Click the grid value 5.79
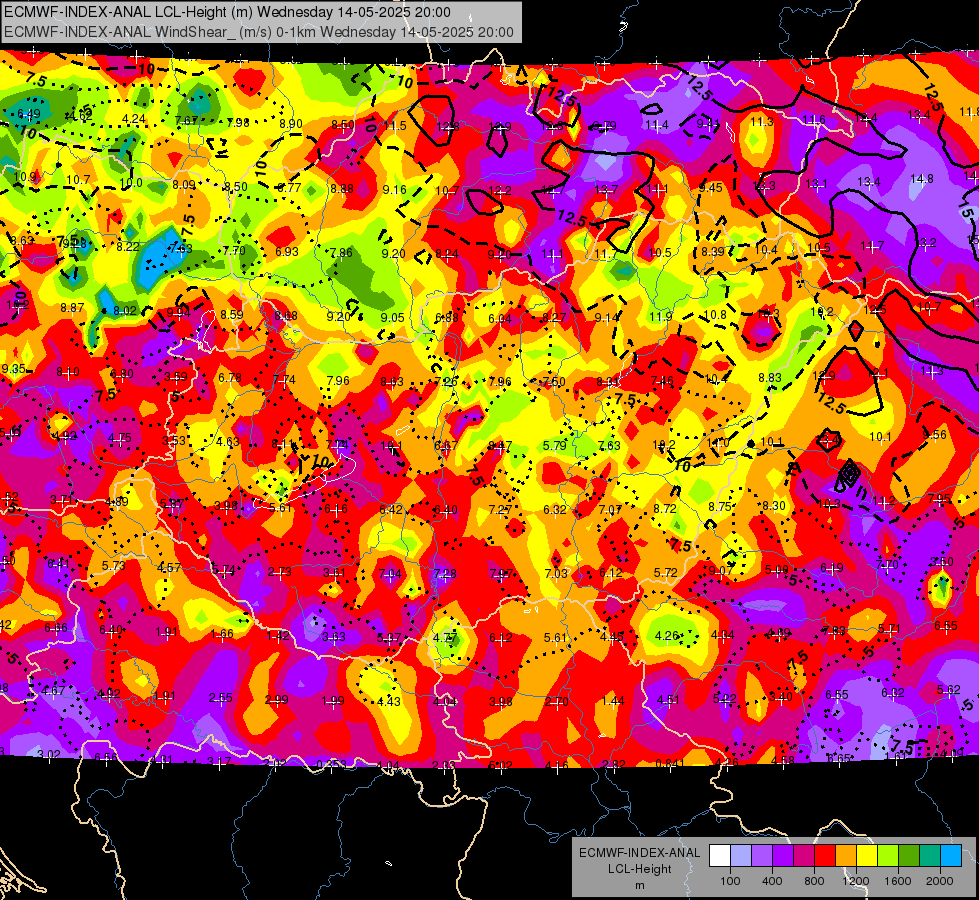 tap(554, 445)
